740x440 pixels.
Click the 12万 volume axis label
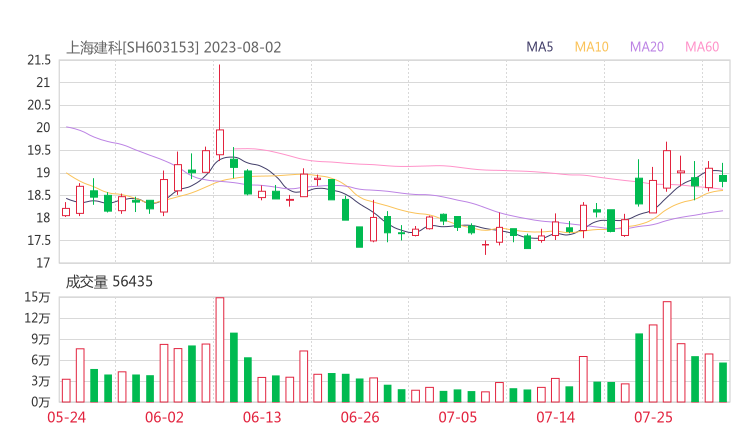tap(37, 318)
